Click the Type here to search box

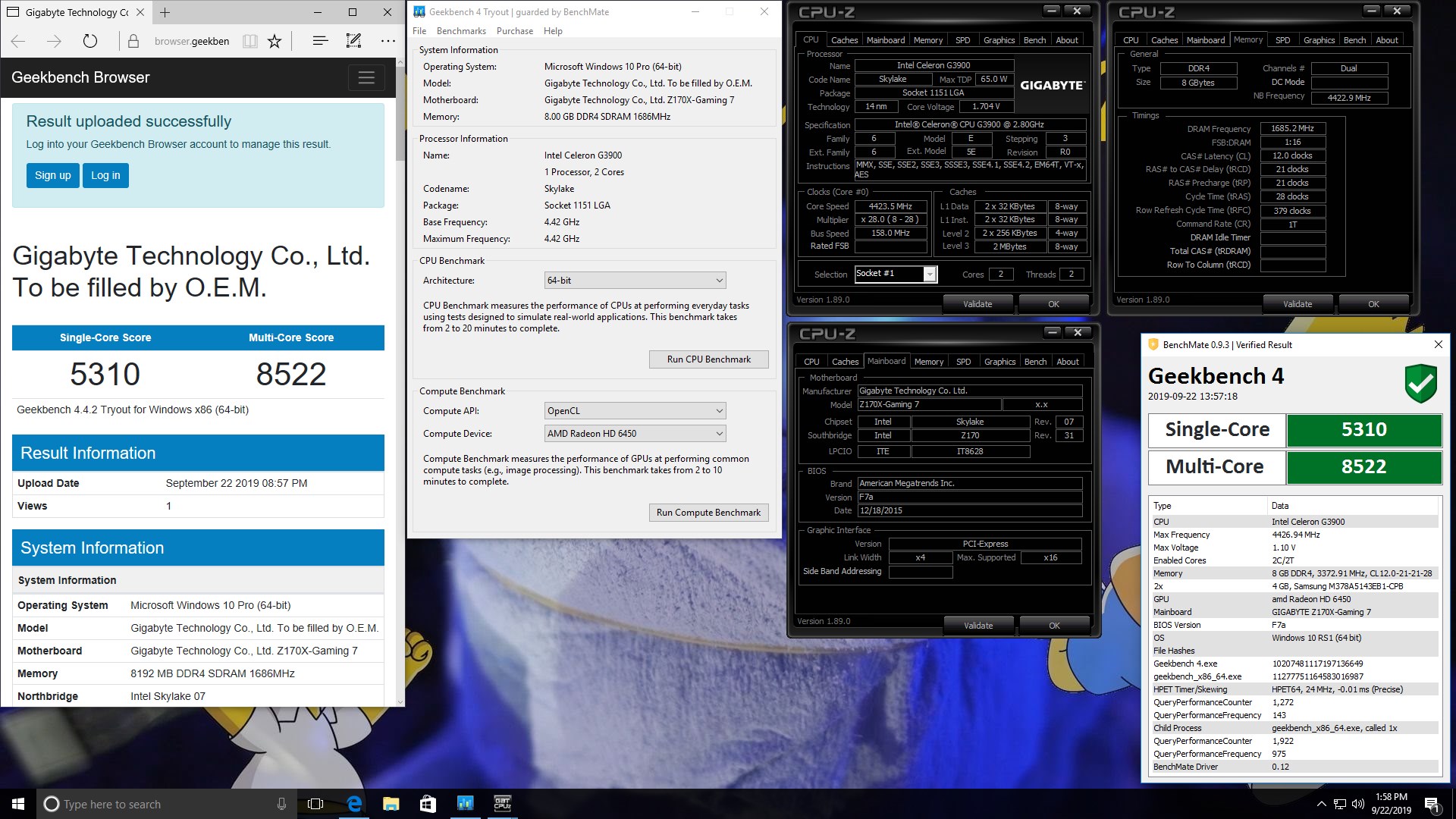[x=167, y=804]
